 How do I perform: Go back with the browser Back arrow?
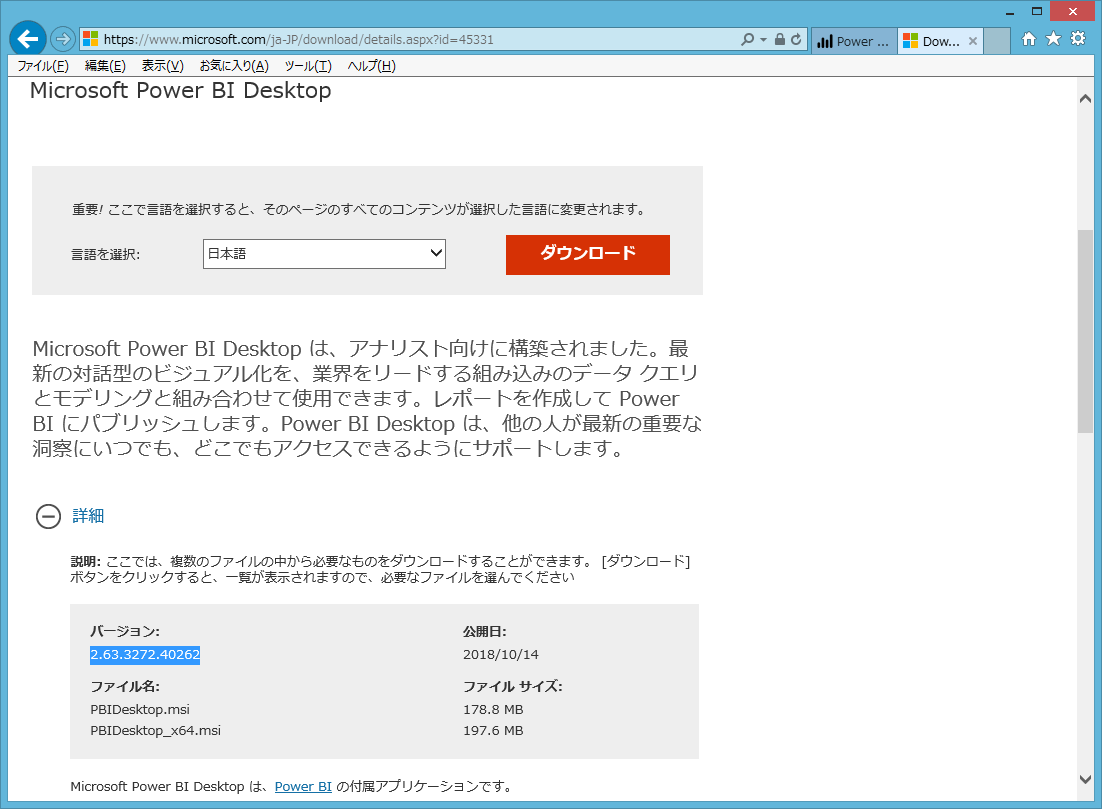tap(28, 39)
